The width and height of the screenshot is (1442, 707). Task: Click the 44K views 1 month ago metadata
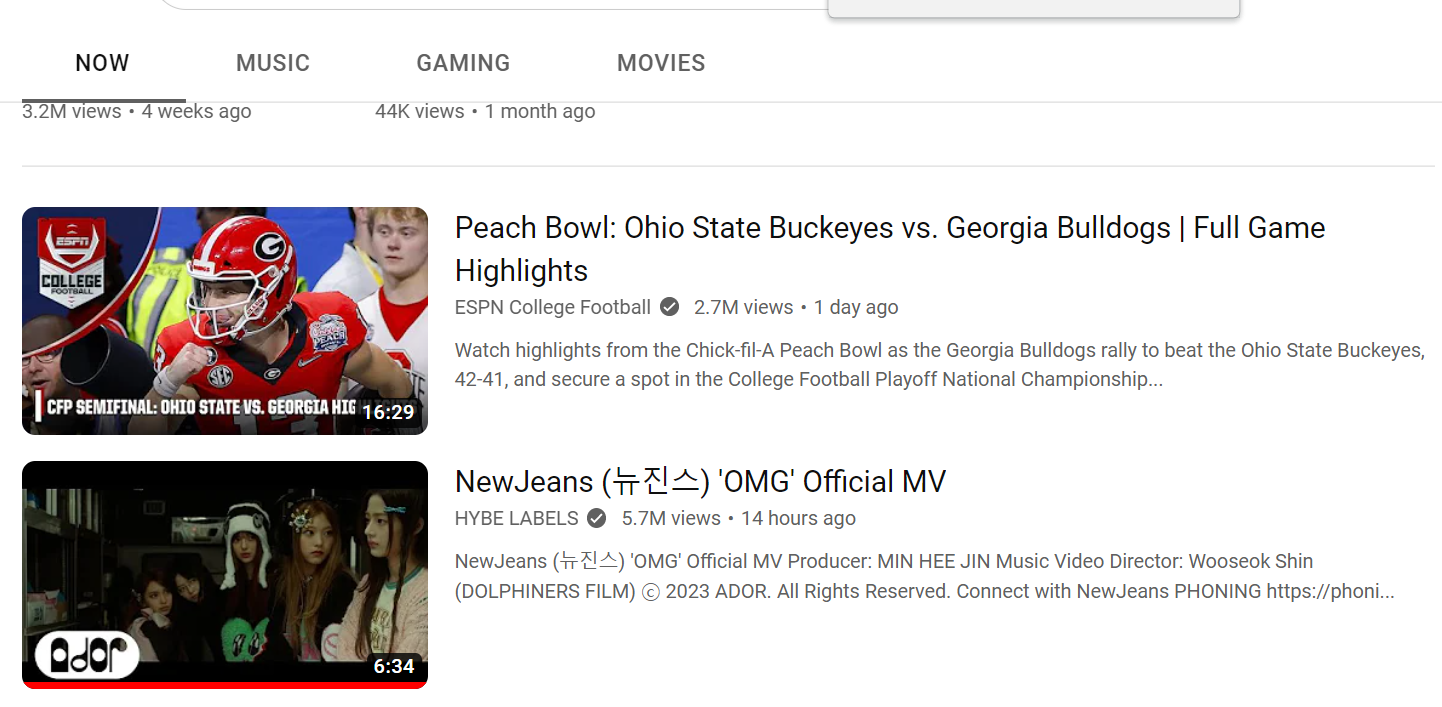(x=485, y=111)
